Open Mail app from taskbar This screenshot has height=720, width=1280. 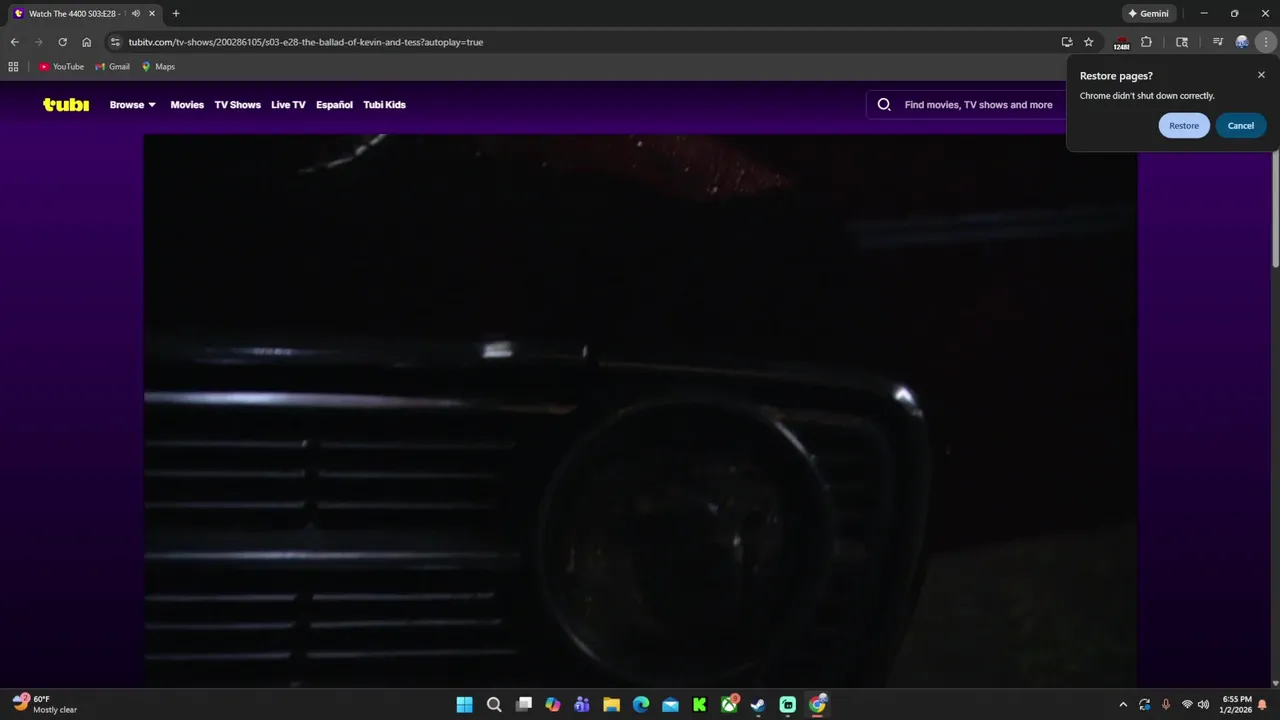click(670, 705)
